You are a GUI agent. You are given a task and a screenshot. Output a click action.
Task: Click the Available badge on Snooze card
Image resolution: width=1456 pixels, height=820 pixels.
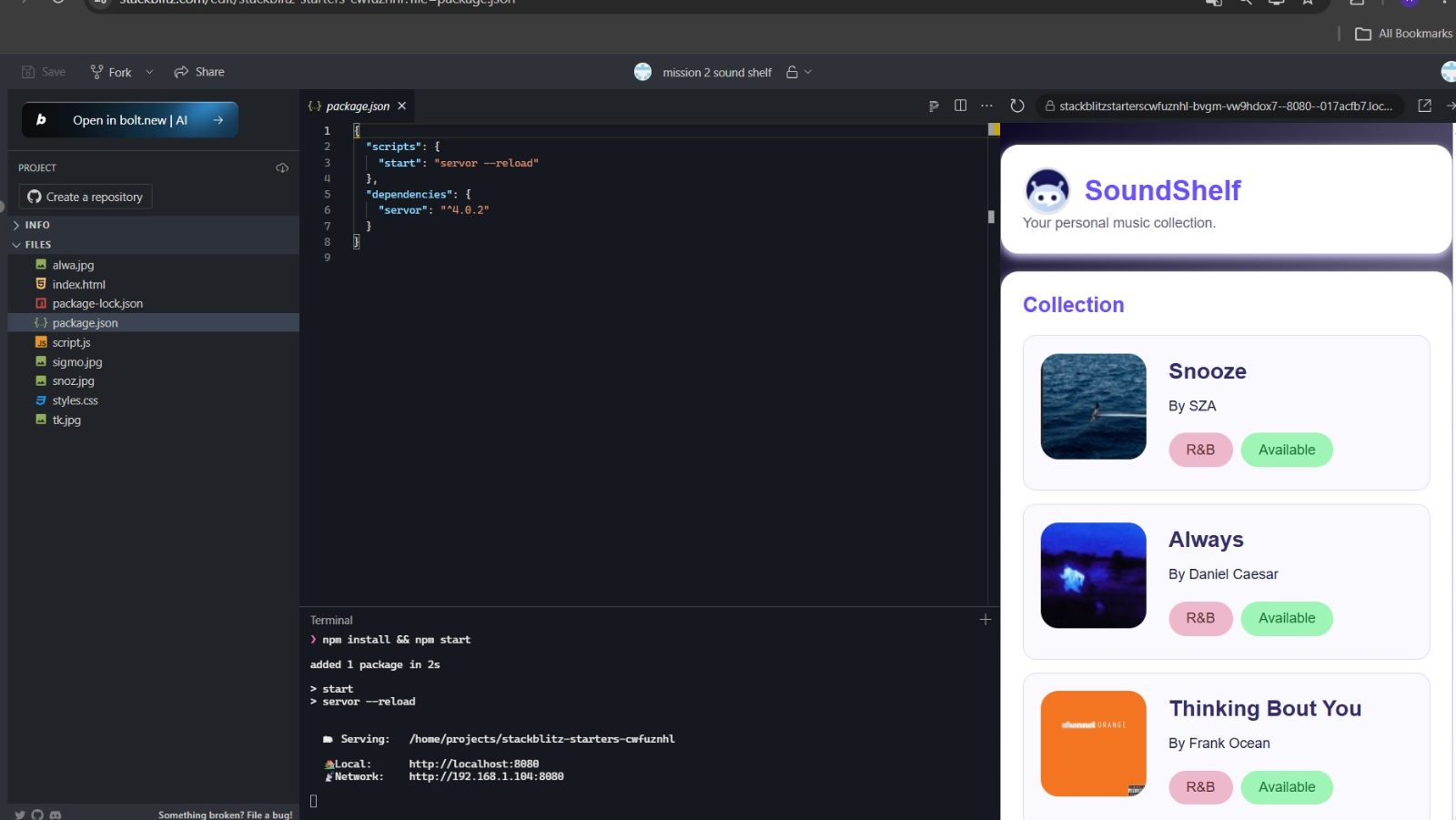1287,450
